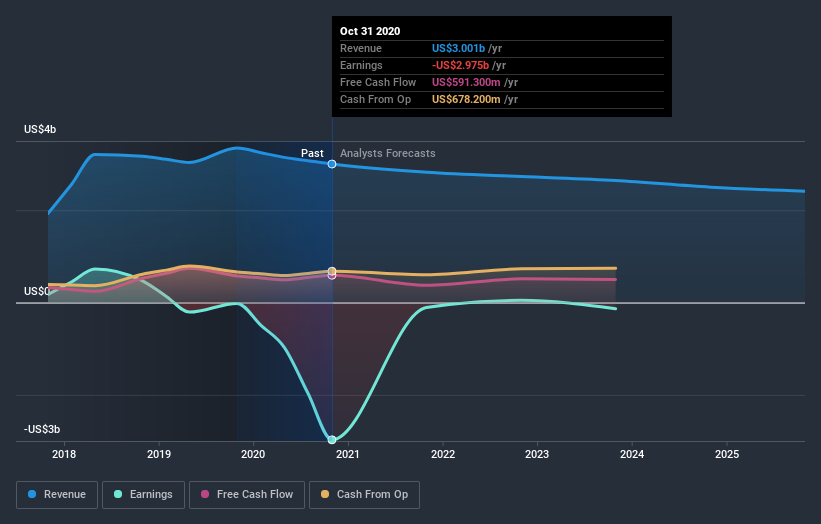Viewport: 821px width, 524px height.
Task: Click the -US$3b y-axis label
Action: coord(42,429)
